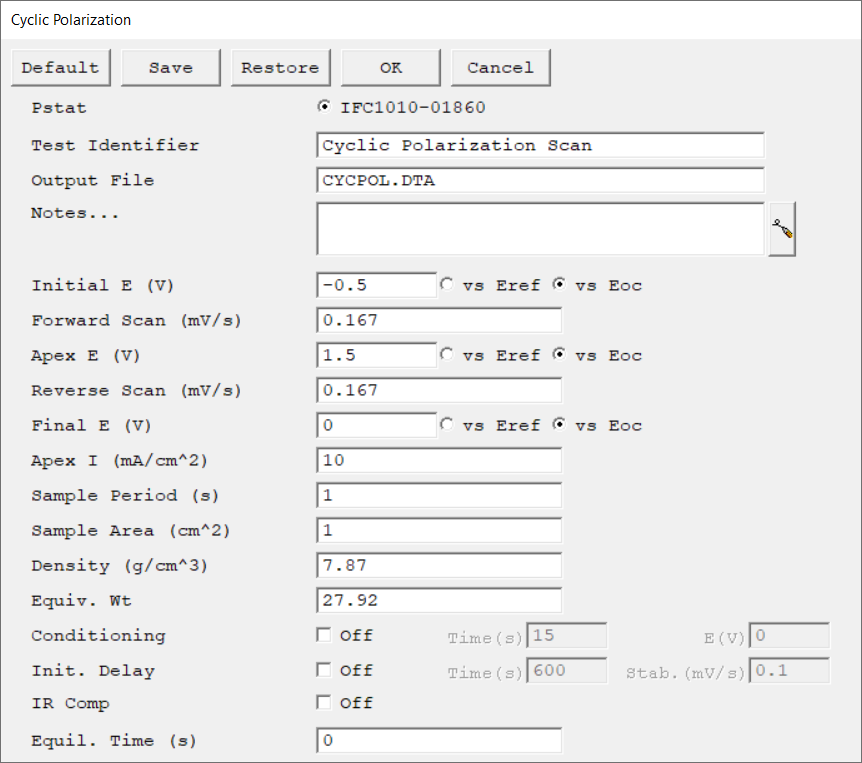Choose vs Eref for Apex E
Image resolution: width=862 pixels, height=763 pixels.
[446, 355]
